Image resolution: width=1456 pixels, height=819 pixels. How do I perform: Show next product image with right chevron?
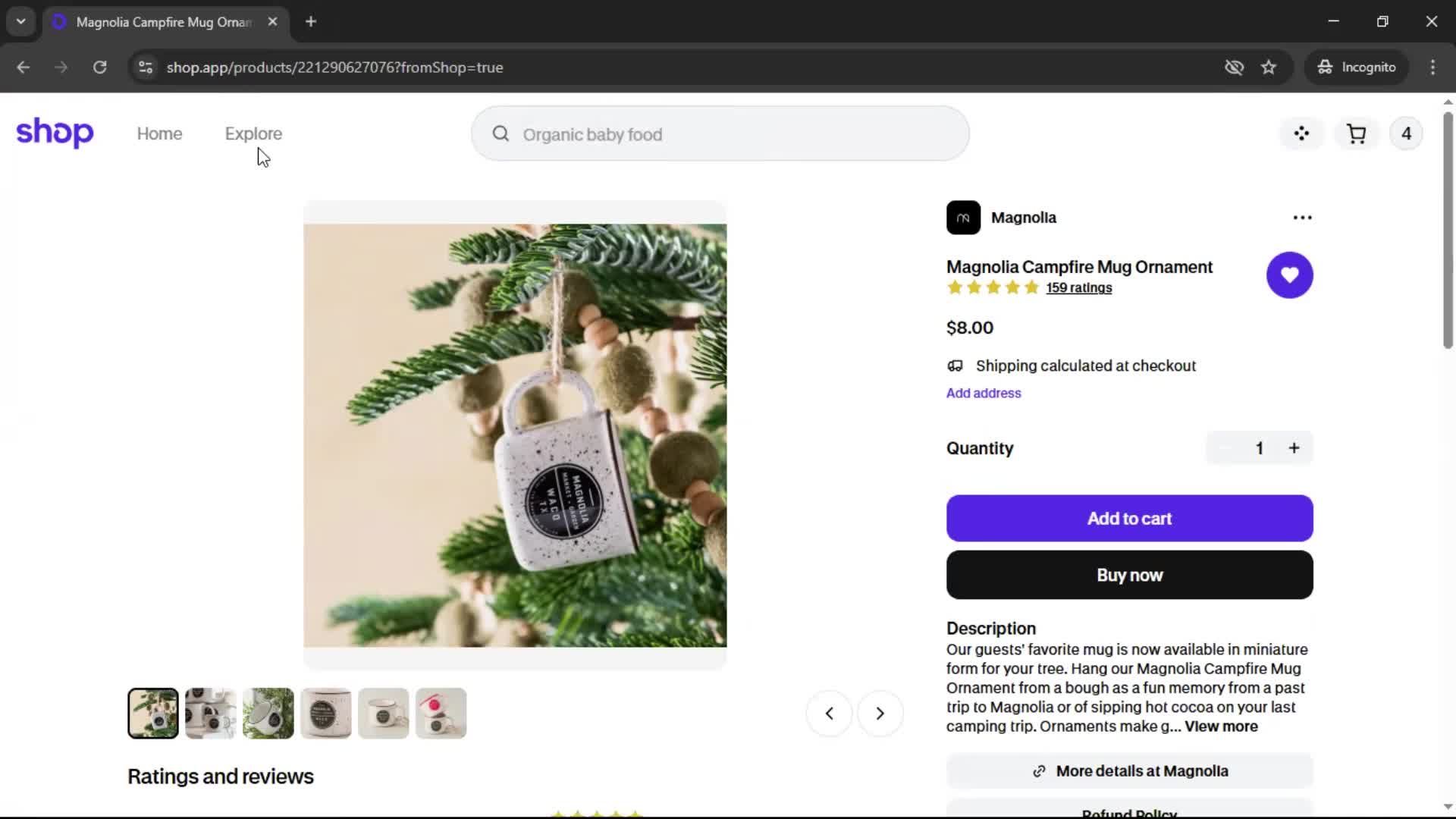(880, 714)
